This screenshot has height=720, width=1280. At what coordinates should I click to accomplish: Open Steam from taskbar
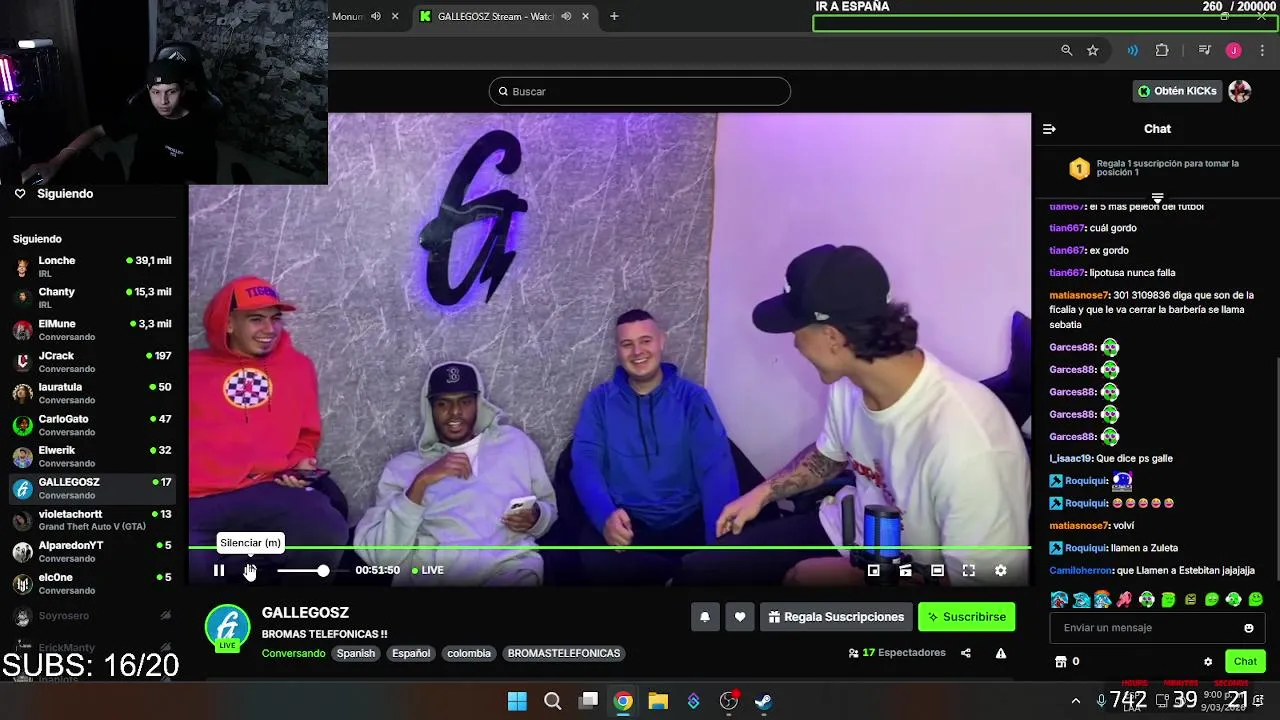click(763, 701)
